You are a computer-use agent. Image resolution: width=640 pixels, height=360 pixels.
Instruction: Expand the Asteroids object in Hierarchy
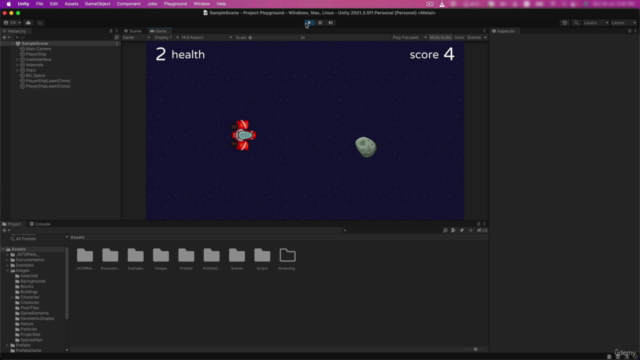(17, 65)
